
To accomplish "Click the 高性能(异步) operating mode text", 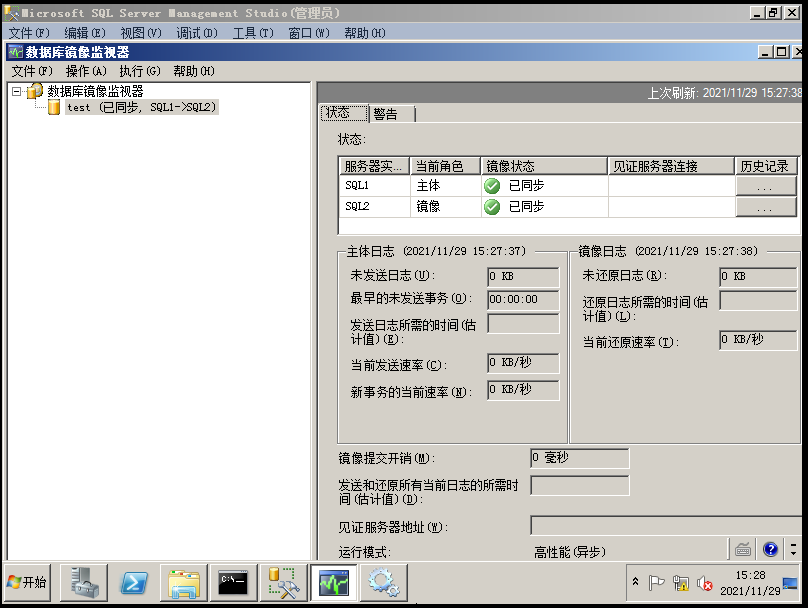I will click(x=569, y=552).
